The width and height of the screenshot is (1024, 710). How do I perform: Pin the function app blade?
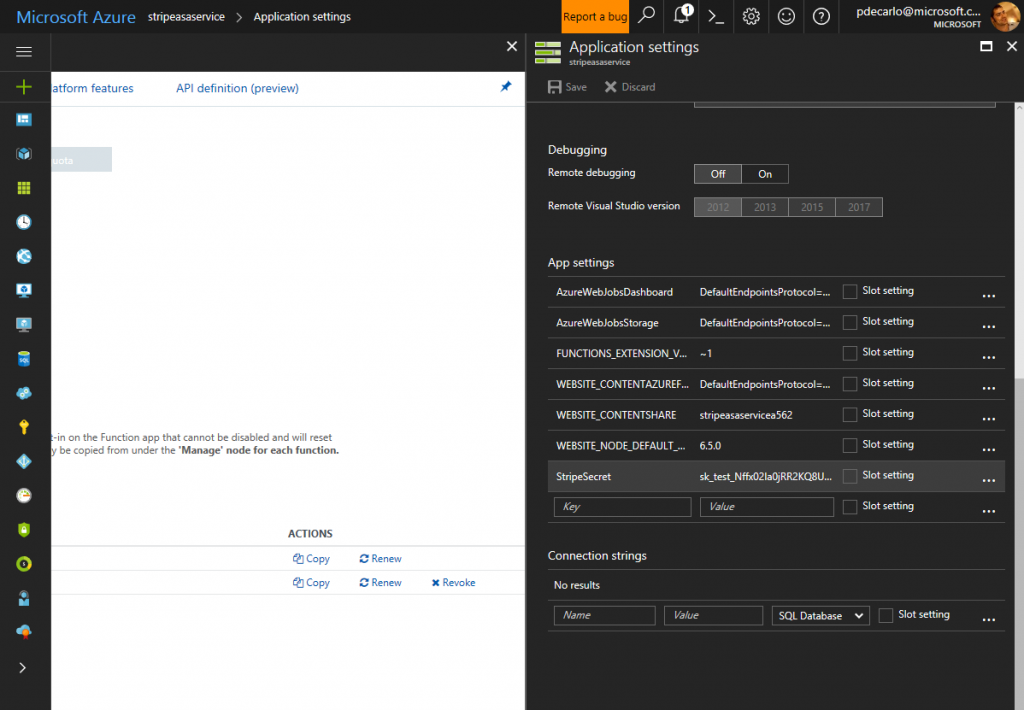coord(505,87)
